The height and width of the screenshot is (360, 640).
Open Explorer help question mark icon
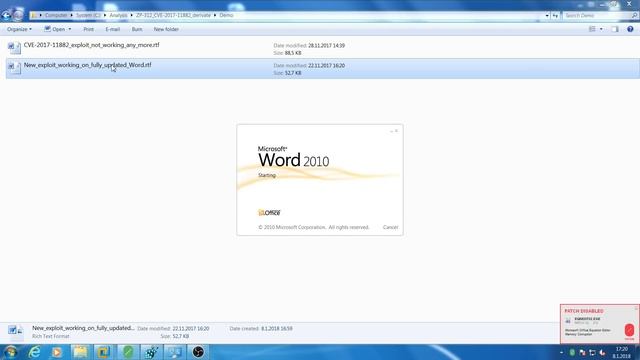coord(630,29)
